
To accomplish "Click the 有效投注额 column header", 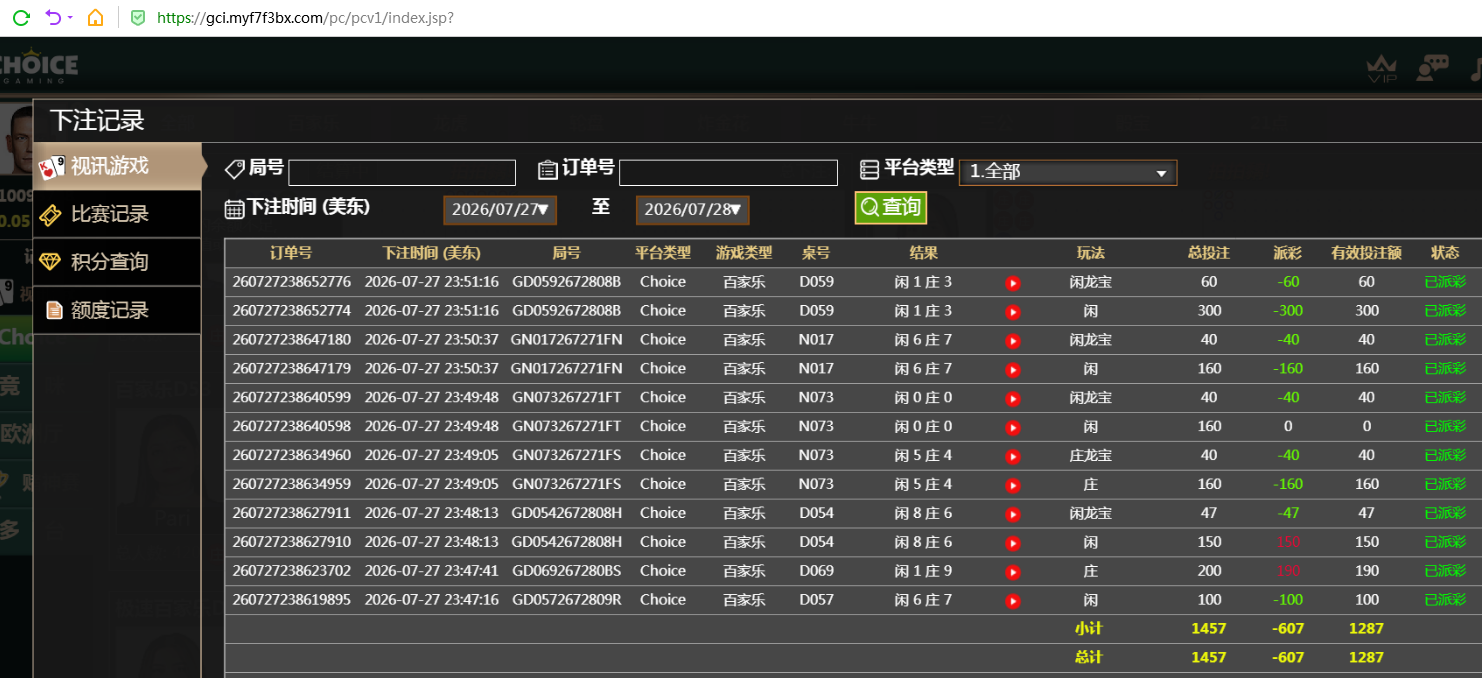I will tap(1366, 253).
